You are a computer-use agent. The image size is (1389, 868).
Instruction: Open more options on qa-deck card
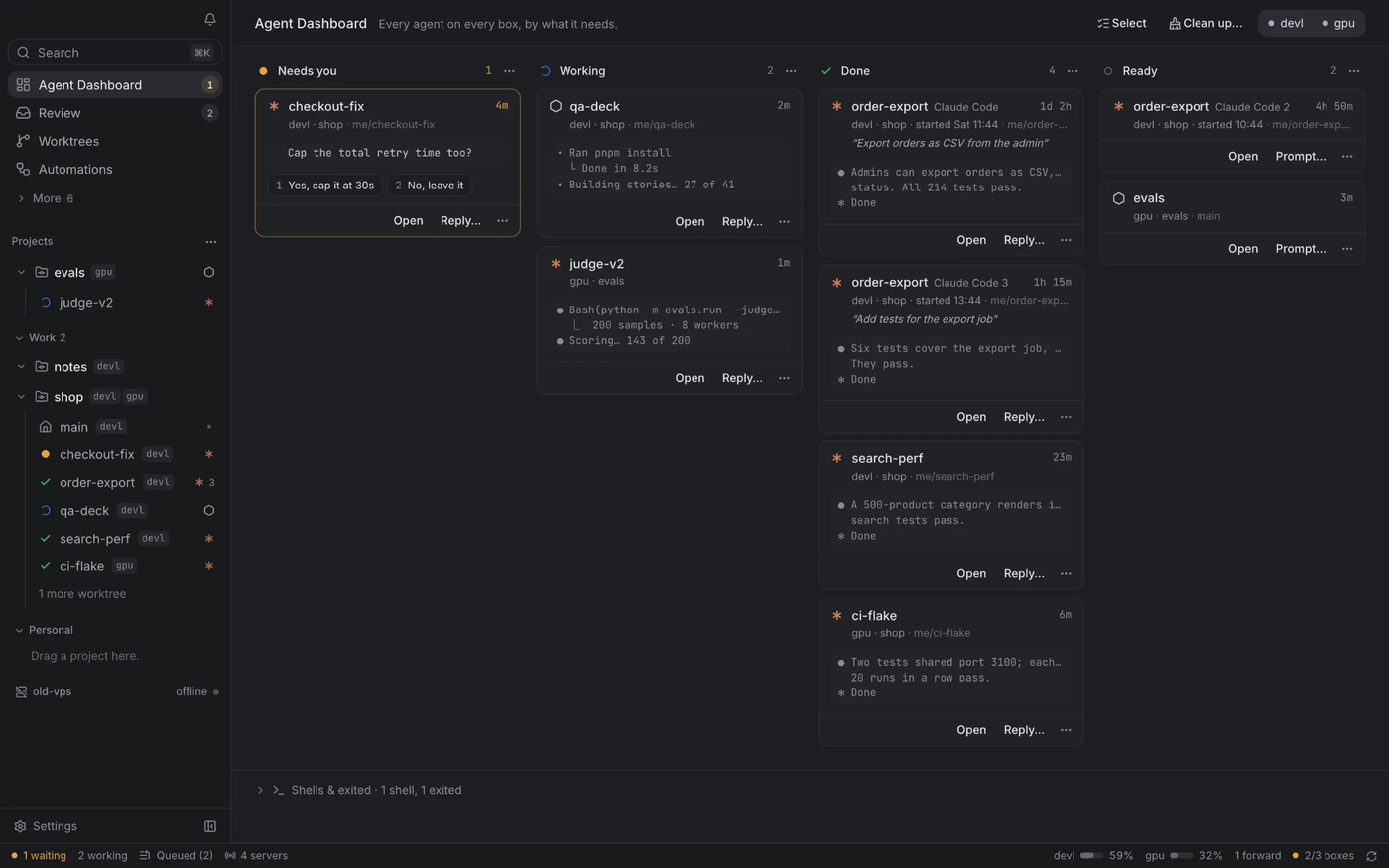[784, 222]
